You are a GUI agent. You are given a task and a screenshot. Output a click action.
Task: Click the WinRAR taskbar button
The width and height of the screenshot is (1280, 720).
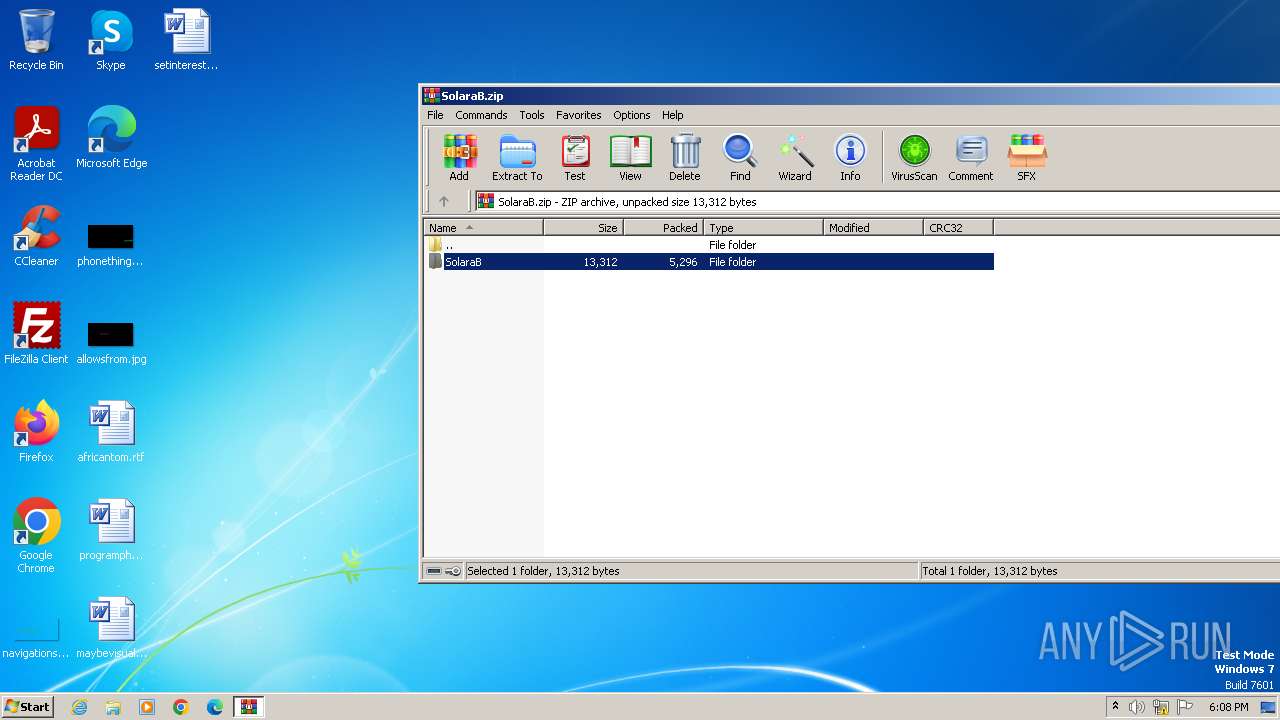249,707
